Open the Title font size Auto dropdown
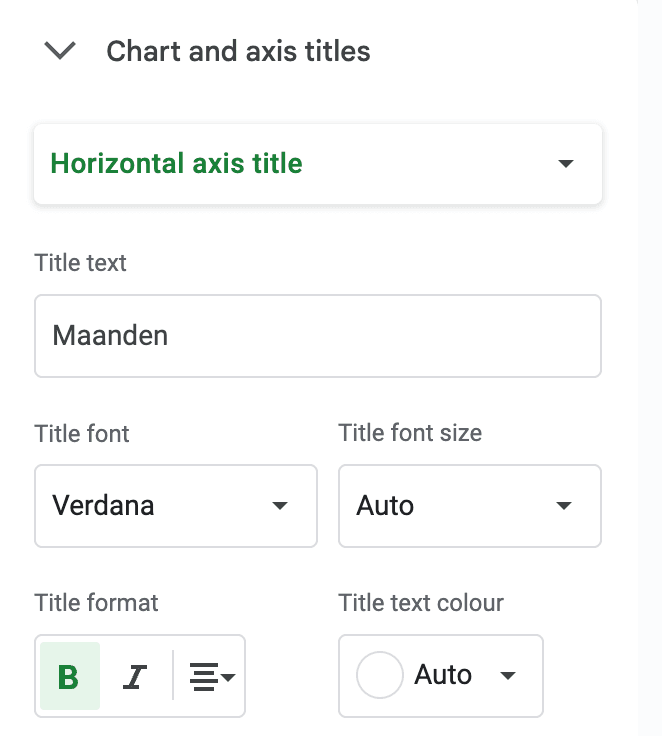Screen dimensions: 662x736 click(469, 506)
